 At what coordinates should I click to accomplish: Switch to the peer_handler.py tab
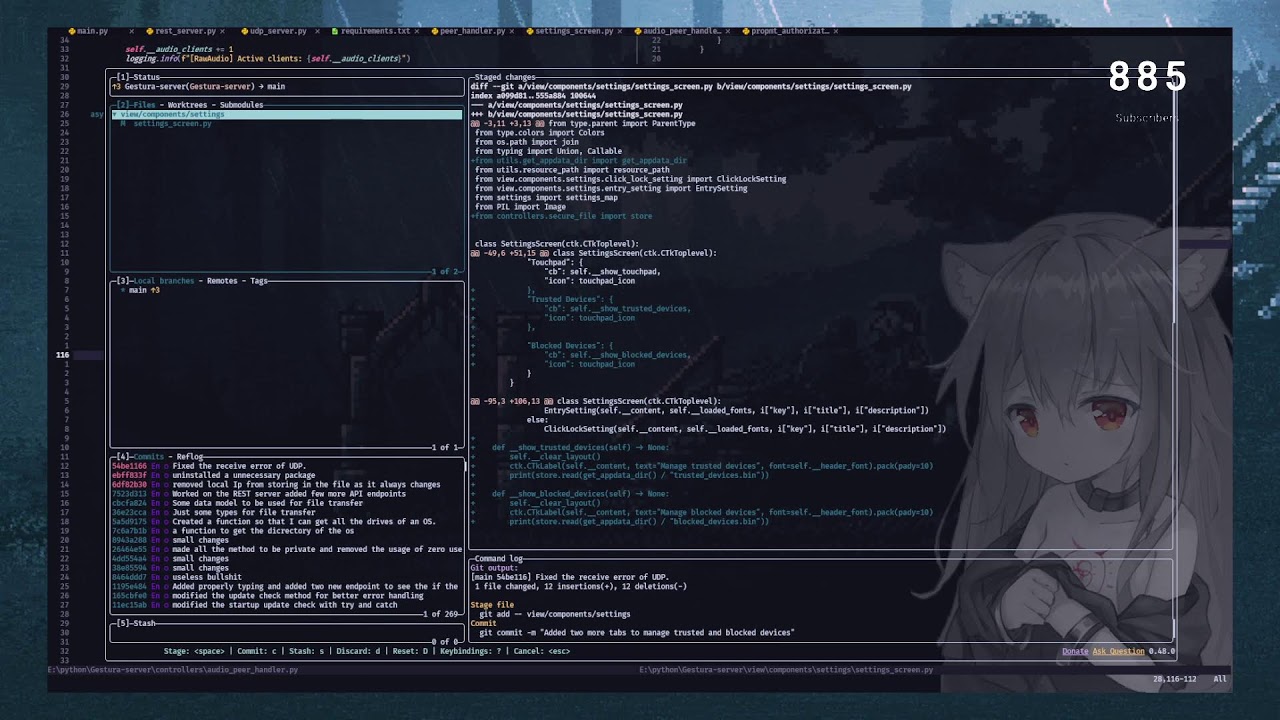coord(472,31)
